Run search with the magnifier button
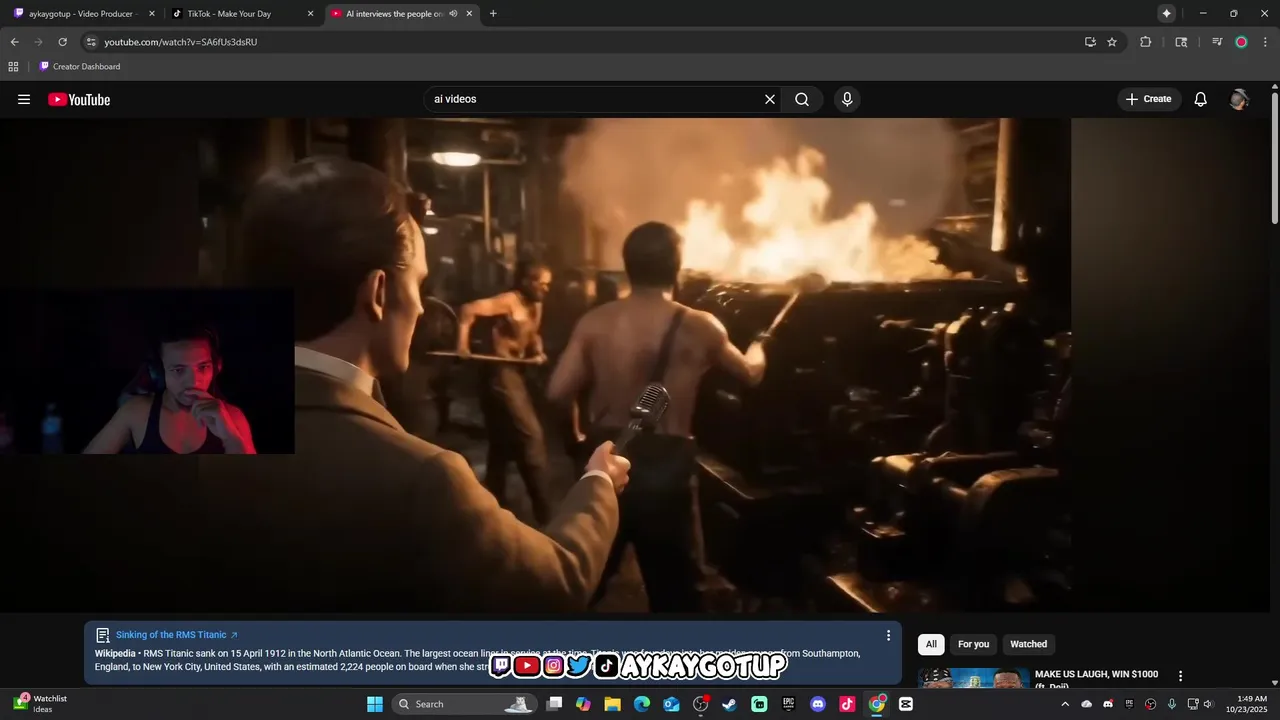Viewport: 1280px width, 720px height. (x=802, y=99)
